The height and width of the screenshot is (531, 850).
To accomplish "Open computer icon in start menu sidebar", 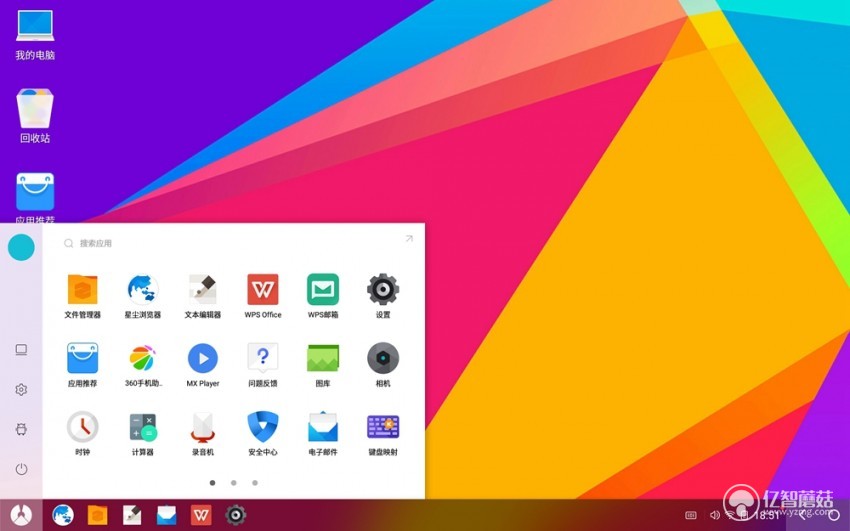I will tap(21, 350).
